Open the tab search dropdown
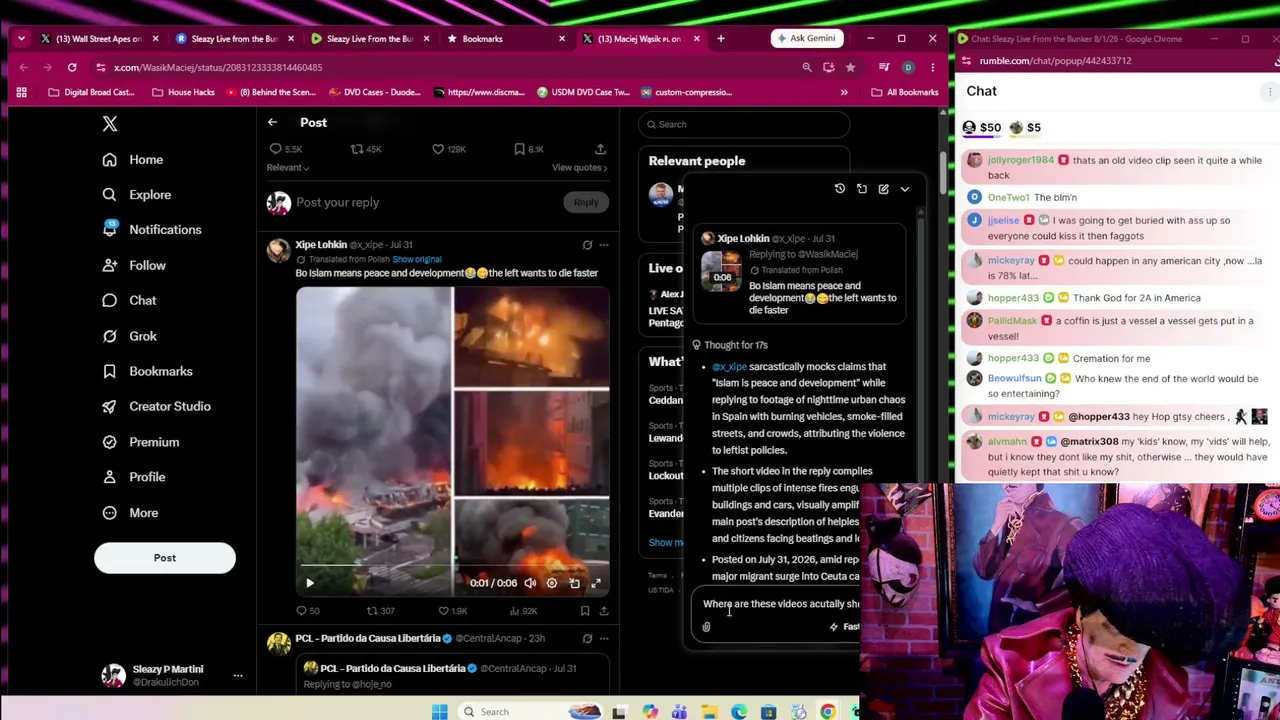The width and height of the screenshot is (1280, 720). click(21, 39)
